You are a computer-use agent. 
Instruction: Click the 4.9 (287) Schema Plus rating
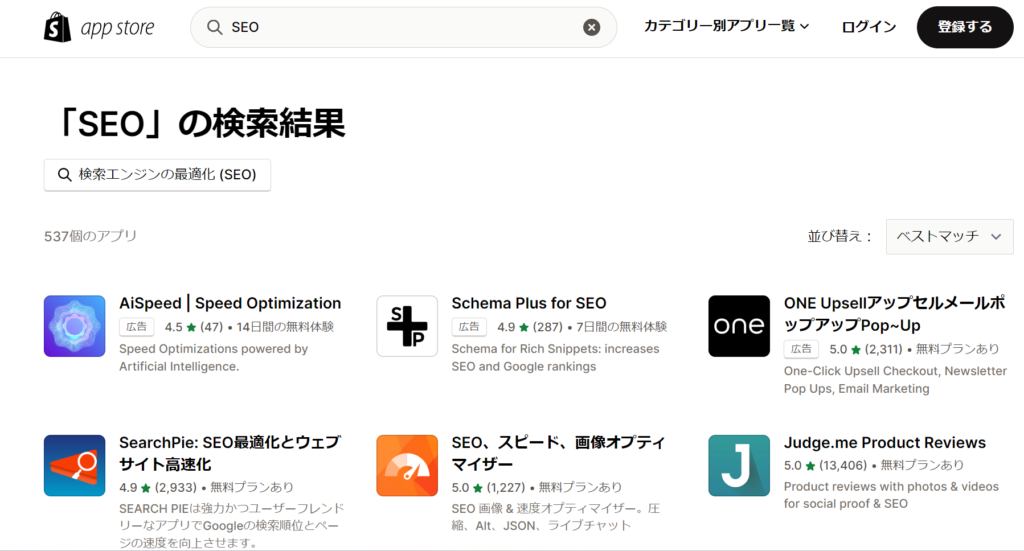click(530, 326)
